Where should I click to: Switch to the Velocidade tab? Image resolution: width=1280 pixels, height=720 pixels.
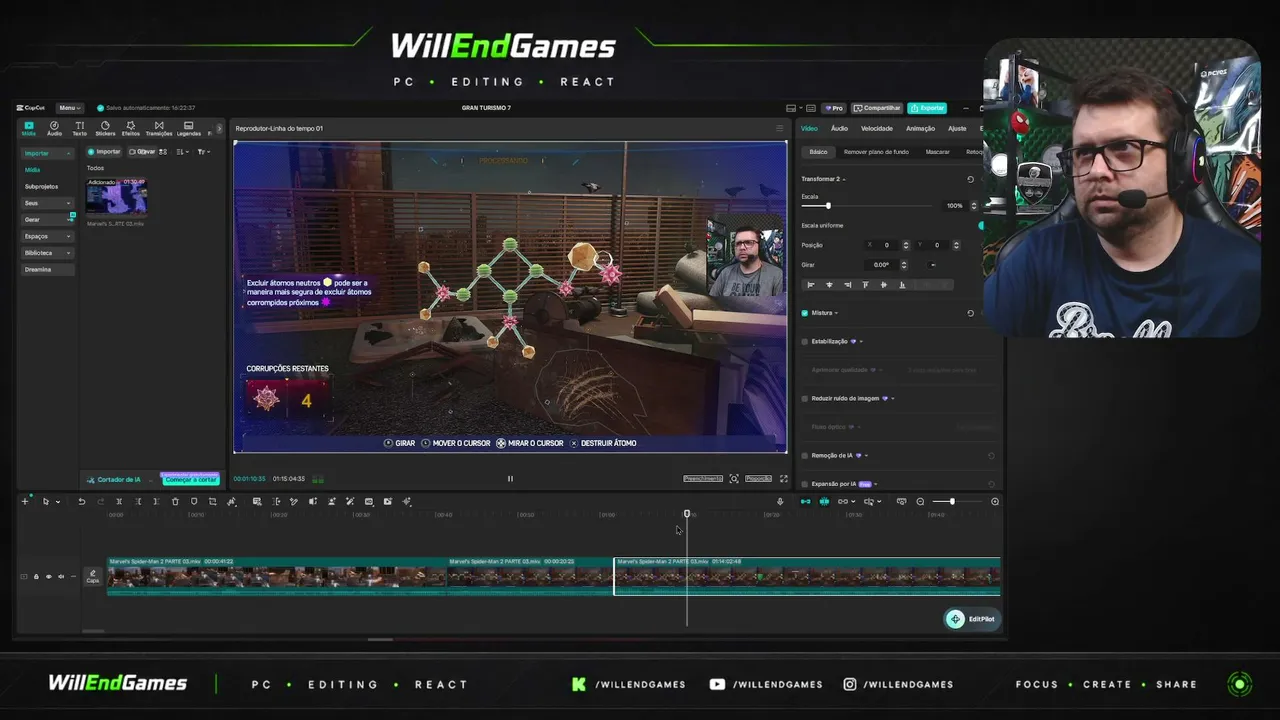click(x=877, y=128)
